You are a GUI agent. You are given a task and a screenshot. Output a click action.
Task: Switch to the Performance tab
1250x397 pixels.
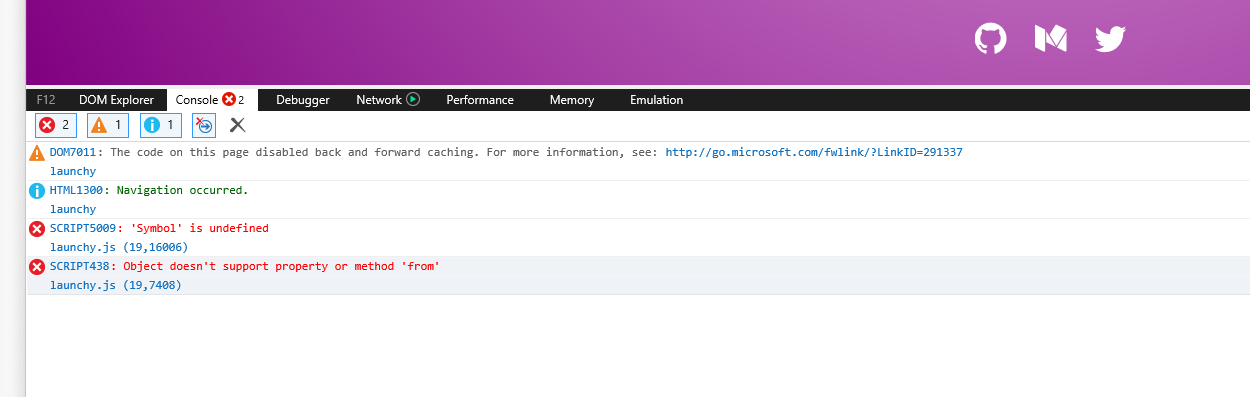[480, 100]
